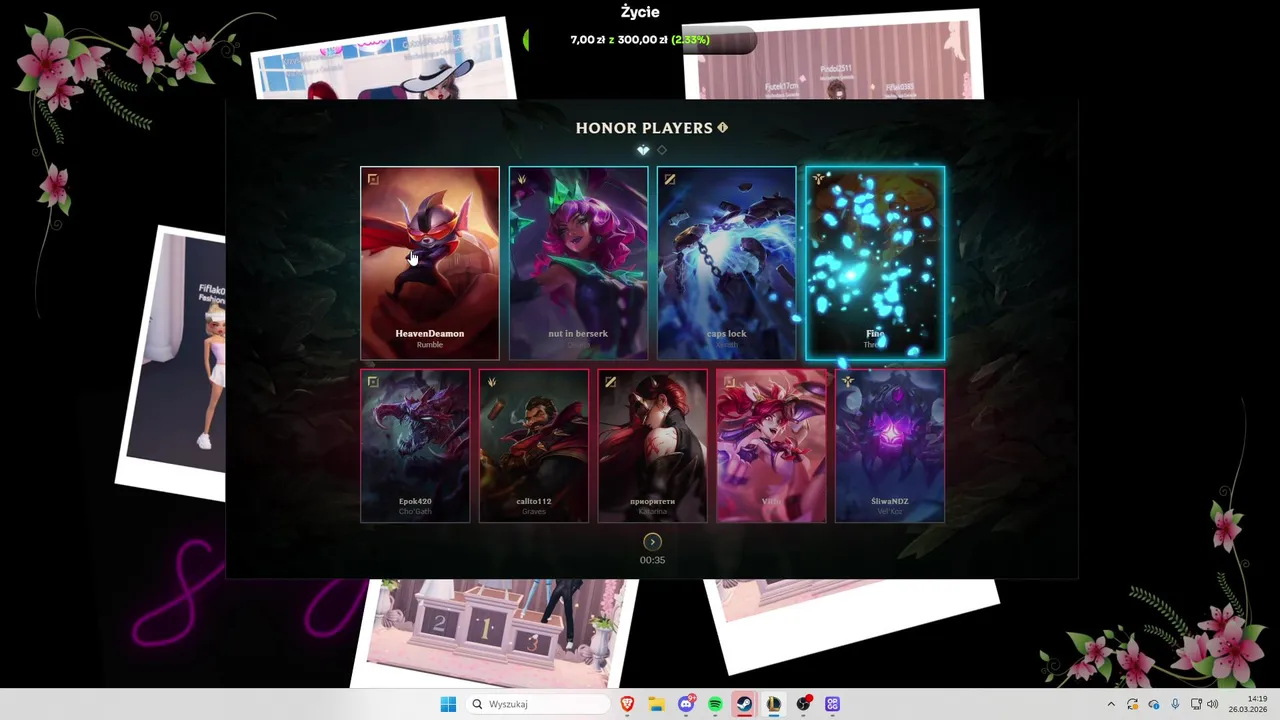
Task: Open the Windows Start menu
Action: tap(448, 704)
